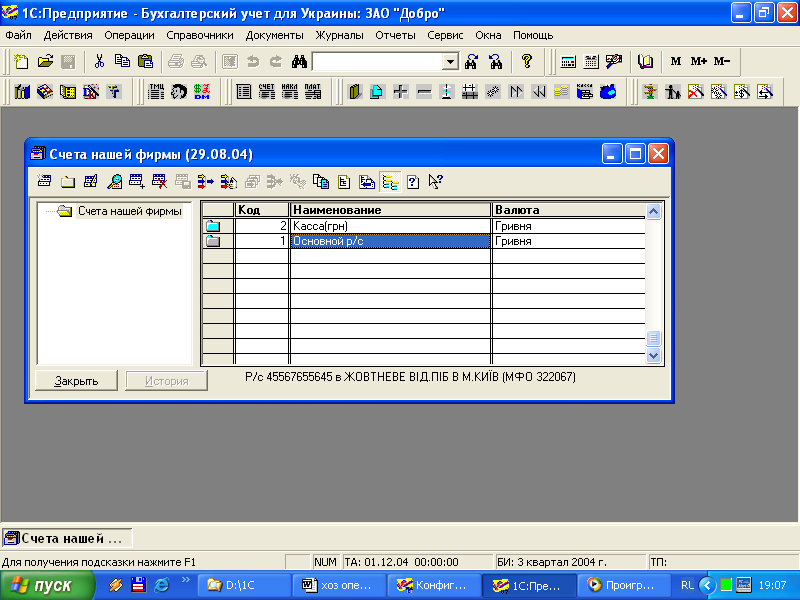Click the plus sign toolbar icon
Viewport: 800px width, 600px height.
(x=401, y=92)
